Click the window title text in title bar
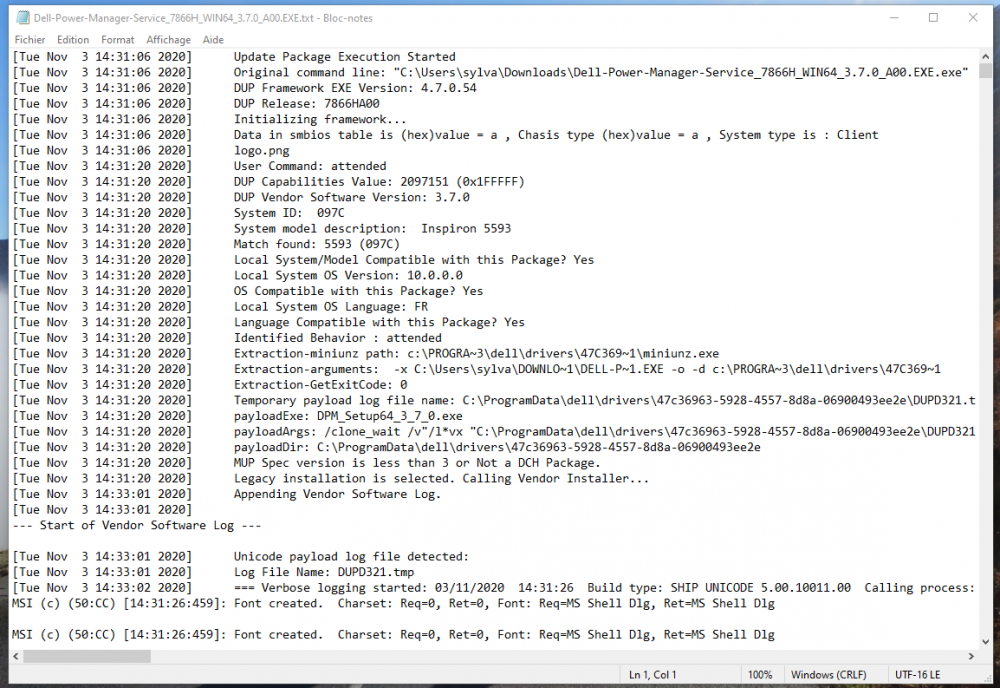The height and width of the screenshot is (688, 1000). pyautogui.click(x=203, y=18)
